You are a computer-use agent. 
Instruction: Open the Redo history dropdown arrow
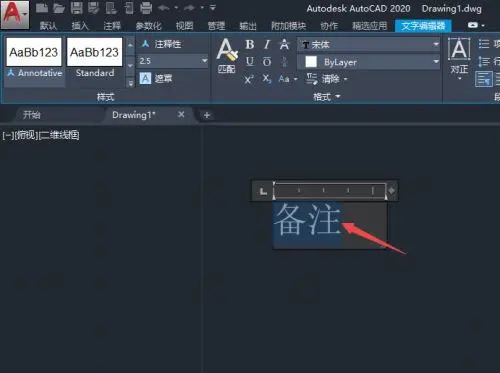pyautogui.click(x=202, y=7)
